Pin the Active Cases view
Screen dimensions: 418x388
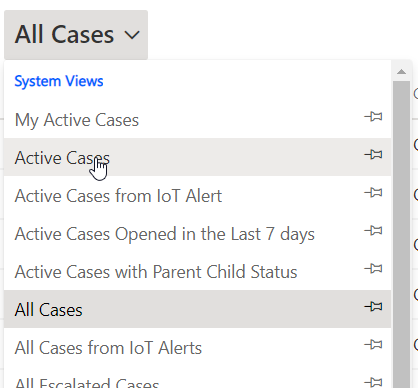tap(373, 155)
